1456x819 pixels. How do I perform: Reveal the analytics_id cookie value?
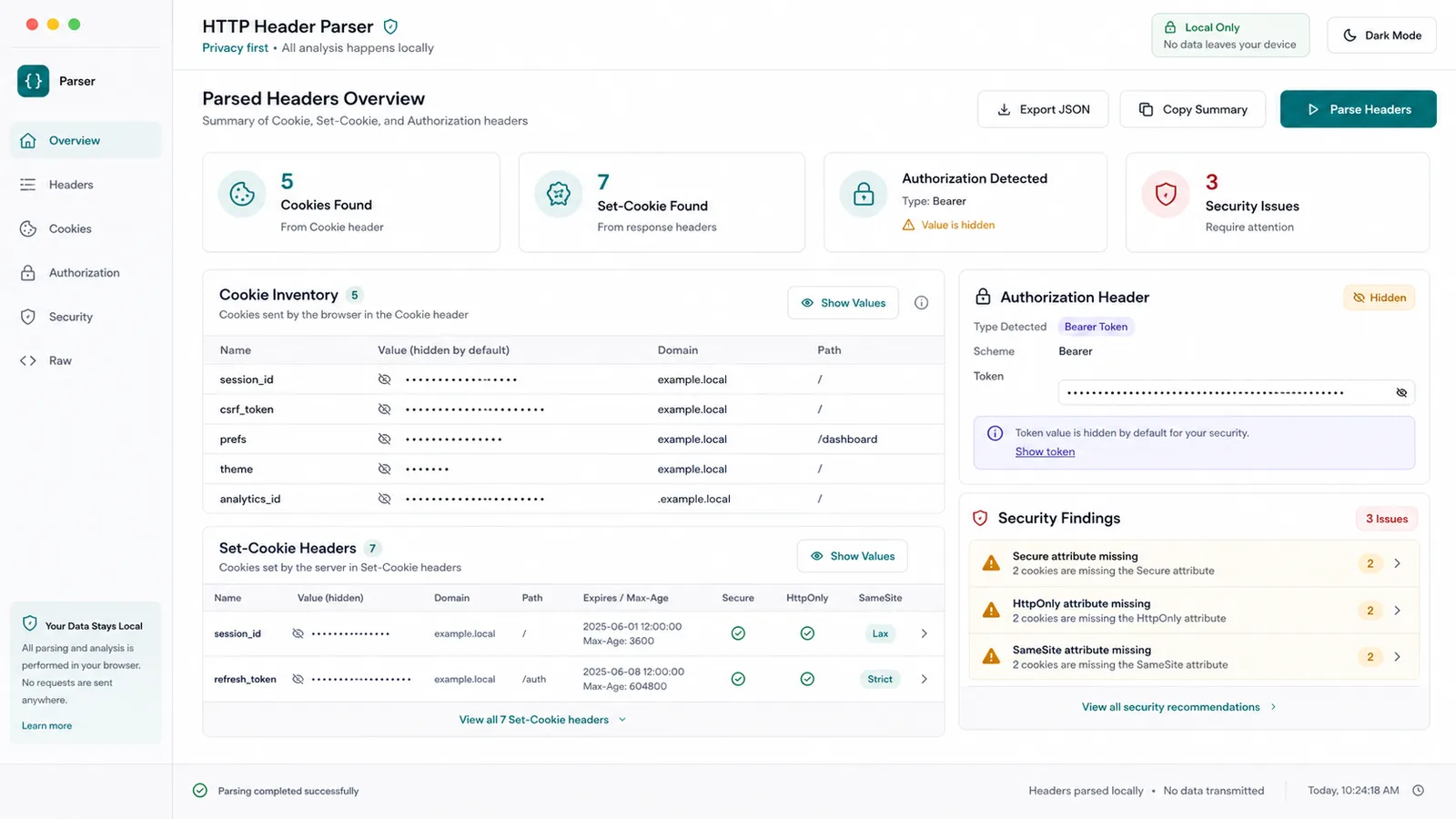click(x=385, y=499)
